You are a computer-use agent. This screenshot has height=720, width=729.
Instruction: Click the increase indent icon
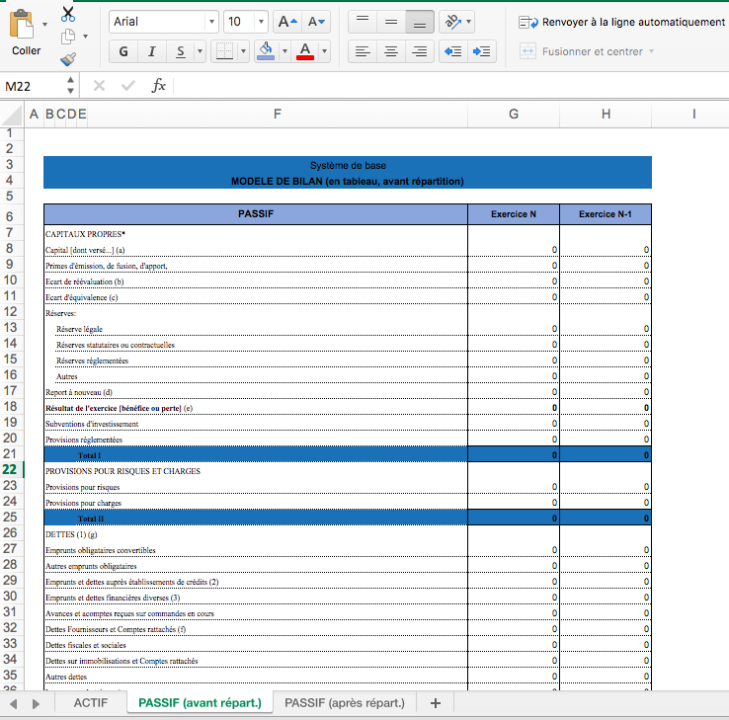pos(482,52)
